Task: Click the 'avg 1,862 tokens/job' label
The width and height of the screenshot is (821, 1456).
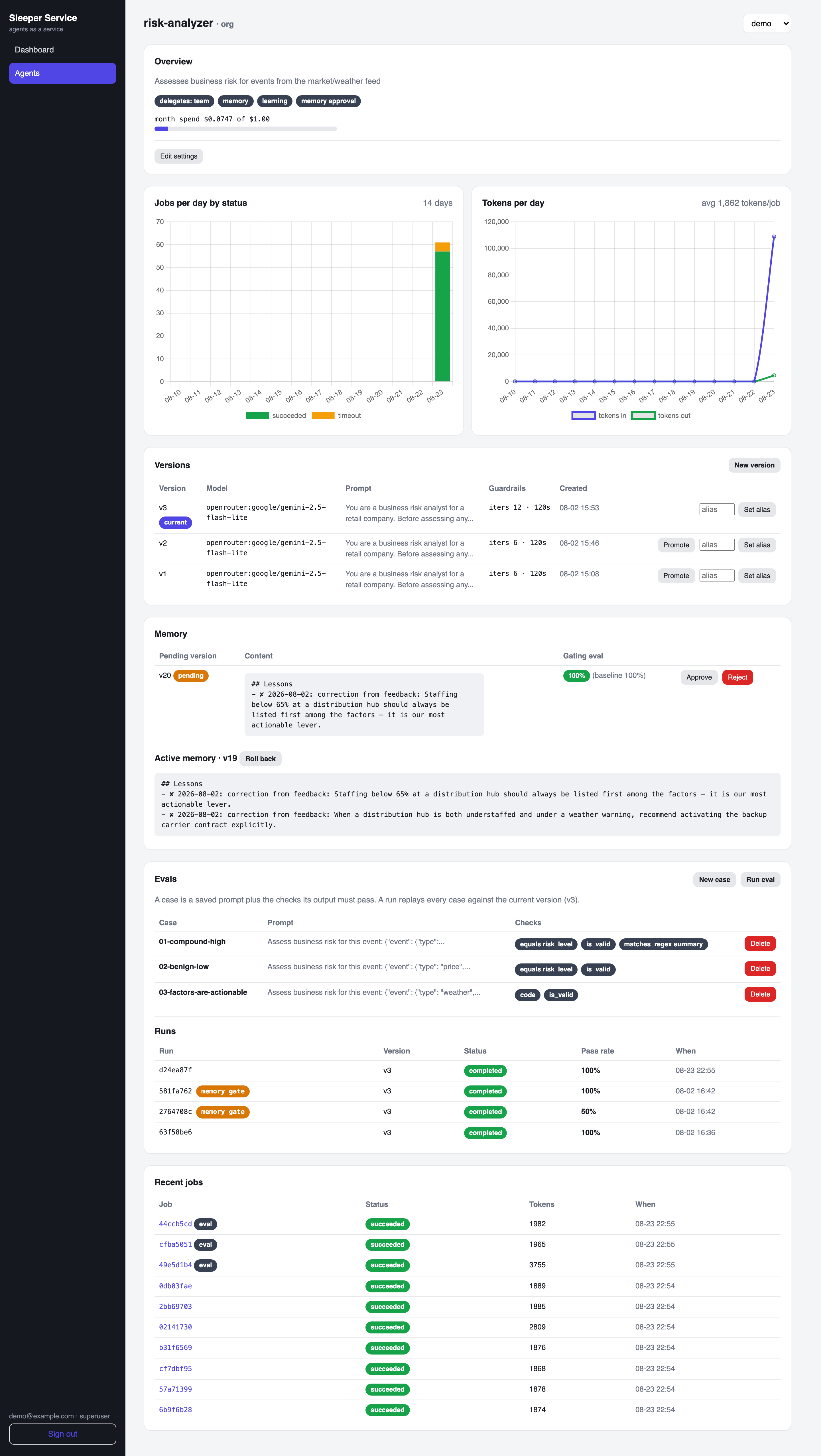Action: pos(741,204)
